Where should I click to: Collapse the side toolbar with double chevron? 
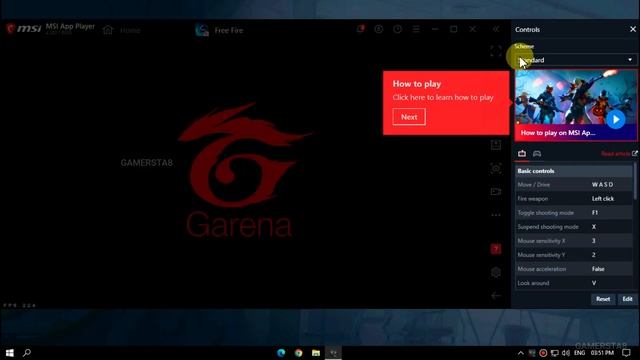click(496, 29)
